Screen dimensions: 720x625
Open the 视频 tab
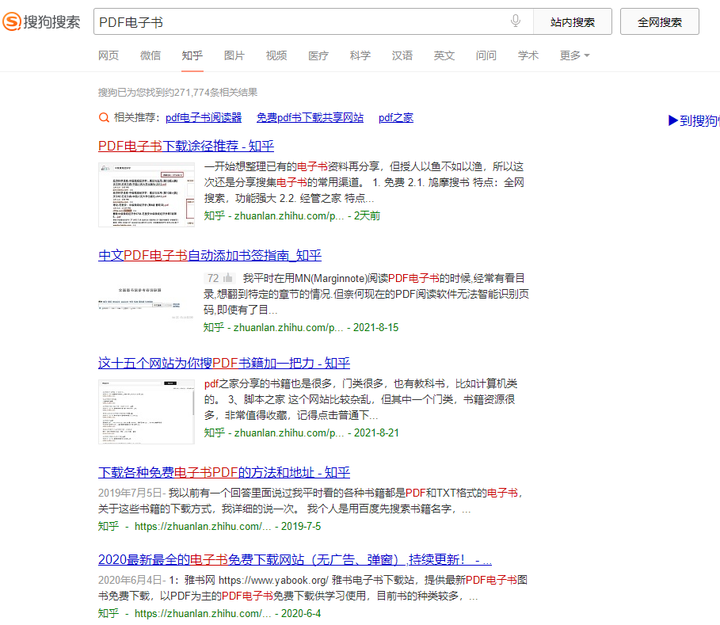[x=276, y=56]
